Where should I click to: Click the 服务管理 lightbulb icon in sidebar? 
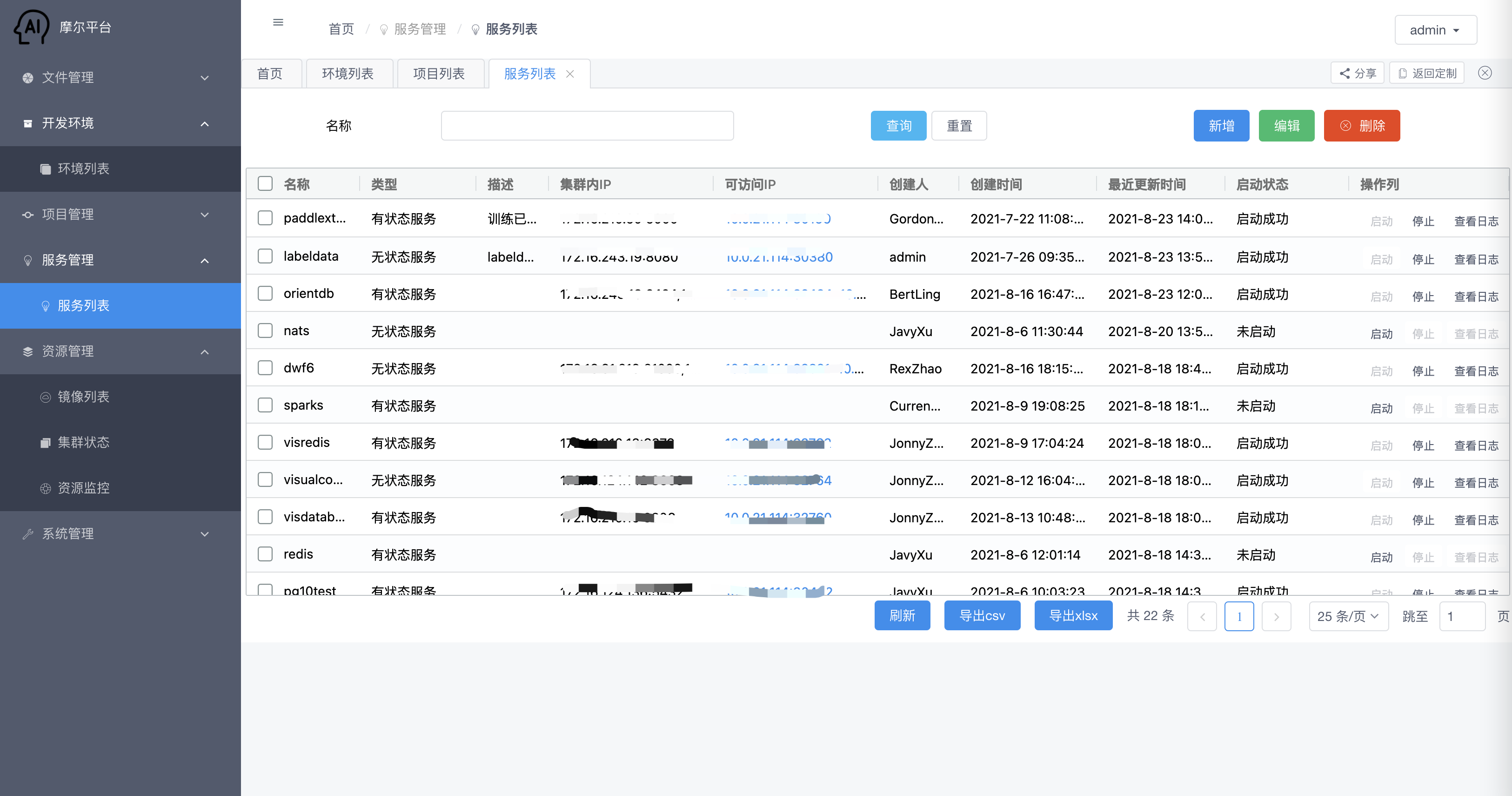pyautogui.click(x=27, y=260)
